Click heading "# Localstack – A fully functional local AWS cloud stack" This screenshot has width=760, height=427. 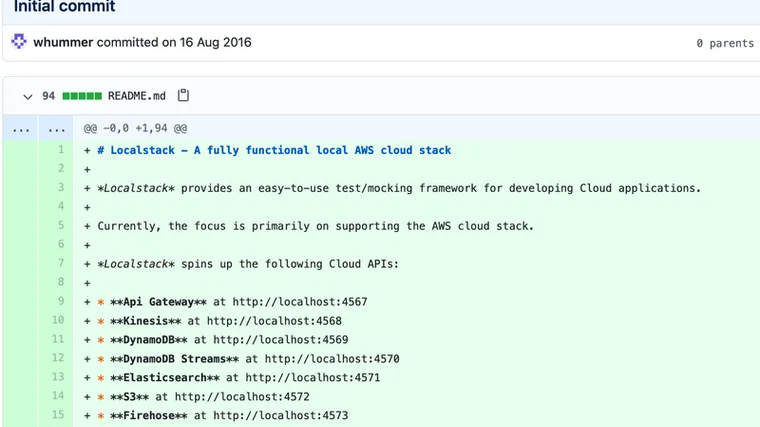[x=274, y=150]
